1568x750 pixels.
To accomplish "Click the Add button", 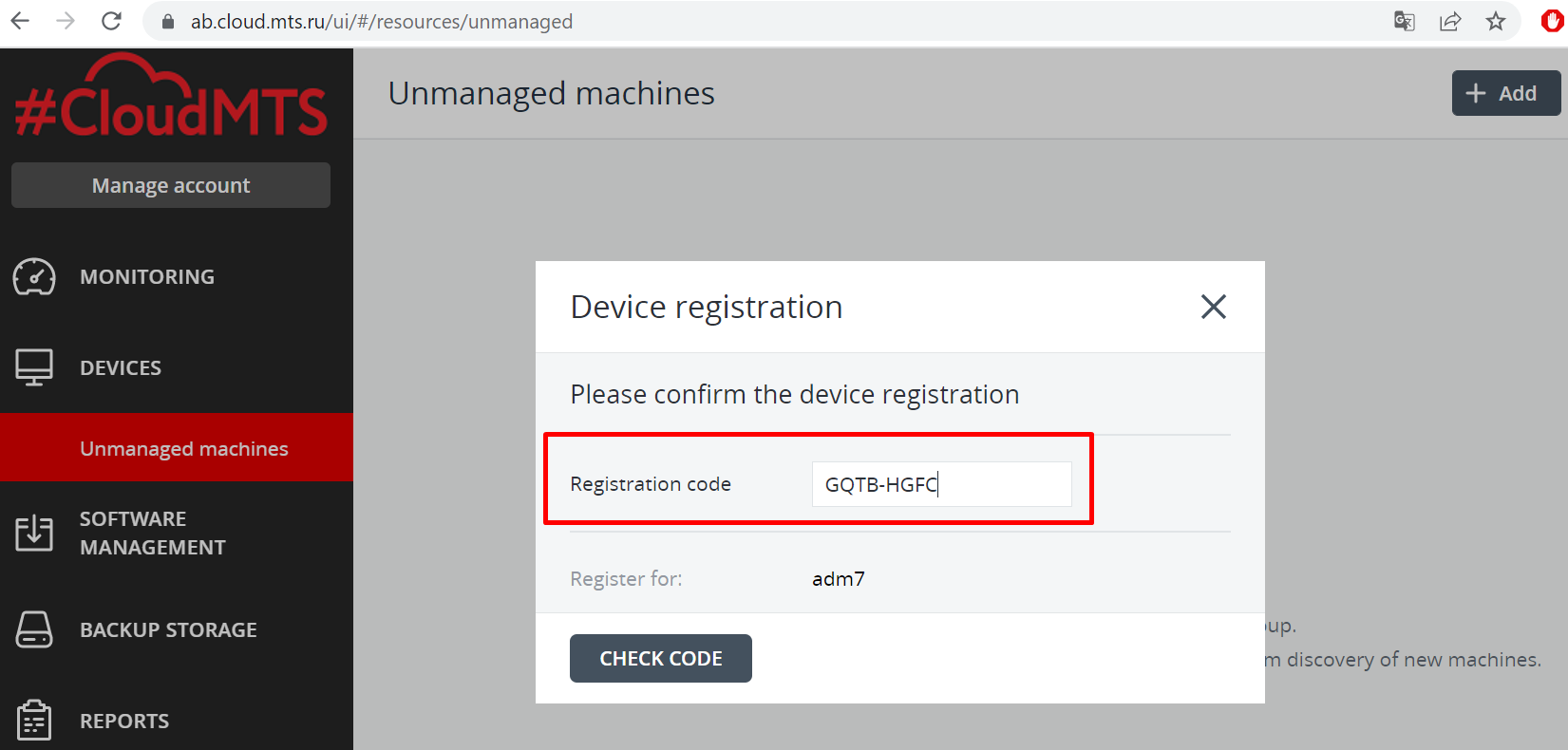I will click(1504, 93).
